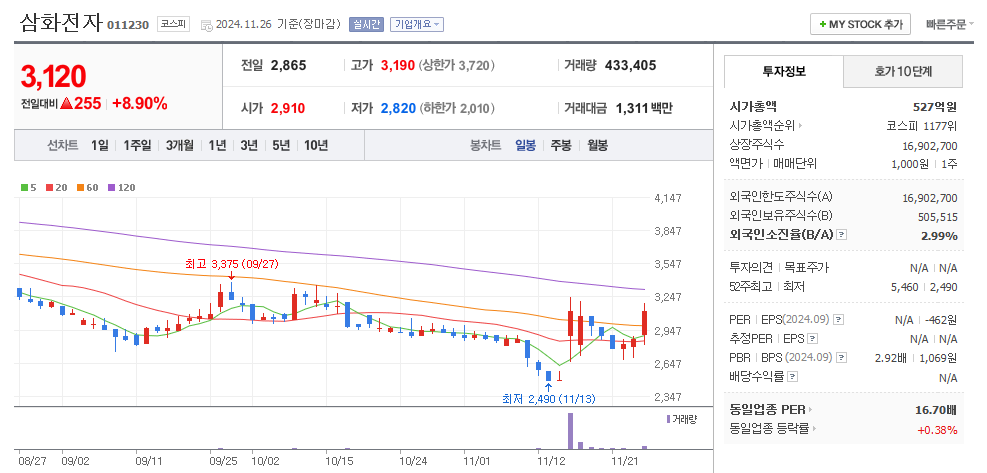
Task: Click the change rate +8.90%
Action: (x=140, y=104)
